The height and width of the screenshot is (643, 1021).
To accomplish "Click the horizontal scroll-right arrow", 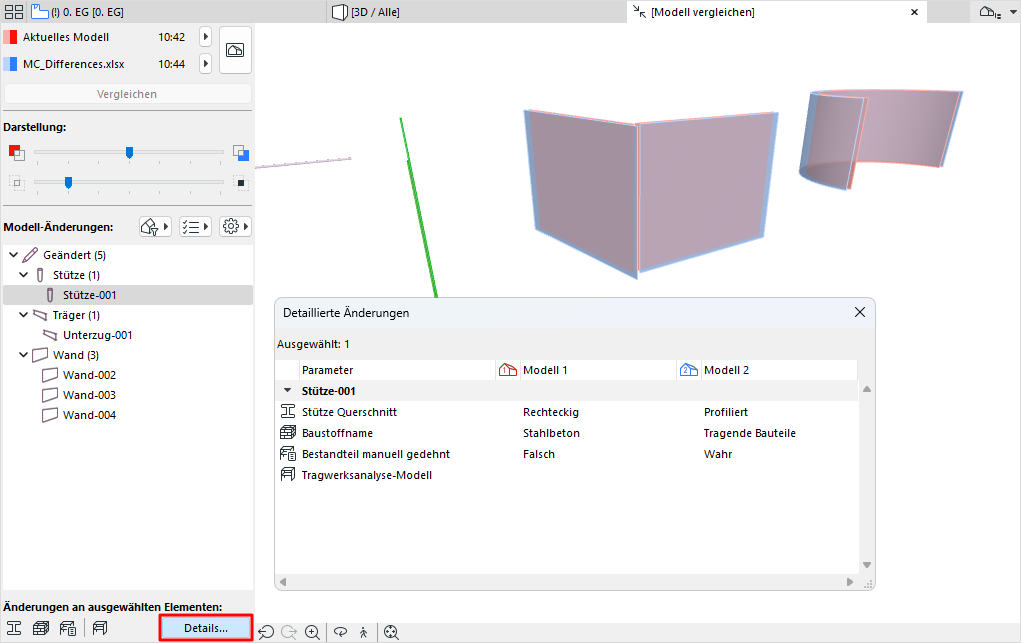I will pyautogui.click(x=850, y=582).
